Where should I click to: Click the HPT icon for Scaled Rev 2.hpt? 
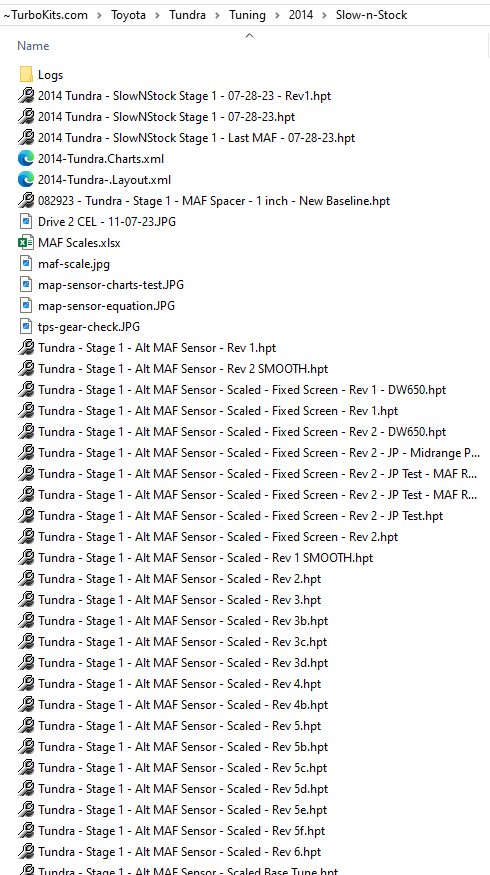point(26,579)
